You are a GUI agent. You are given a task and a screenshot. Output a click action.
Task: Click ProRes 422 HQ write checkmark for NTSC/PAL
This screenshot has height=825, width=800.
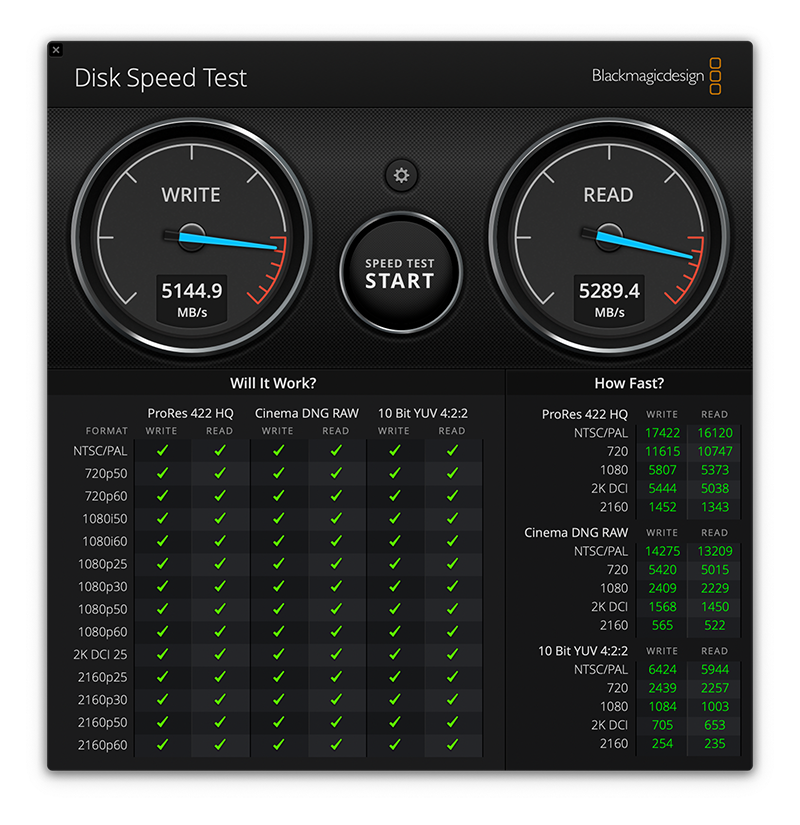point(162,451)
